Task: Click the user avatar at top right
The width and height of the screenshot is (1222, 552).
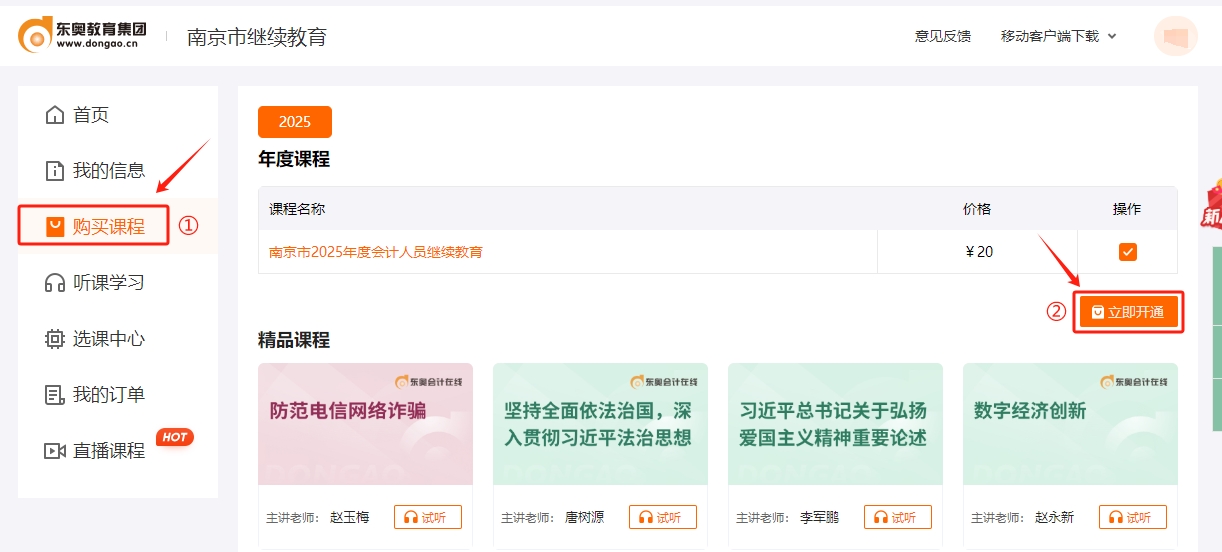Action: coord(1175,36)
